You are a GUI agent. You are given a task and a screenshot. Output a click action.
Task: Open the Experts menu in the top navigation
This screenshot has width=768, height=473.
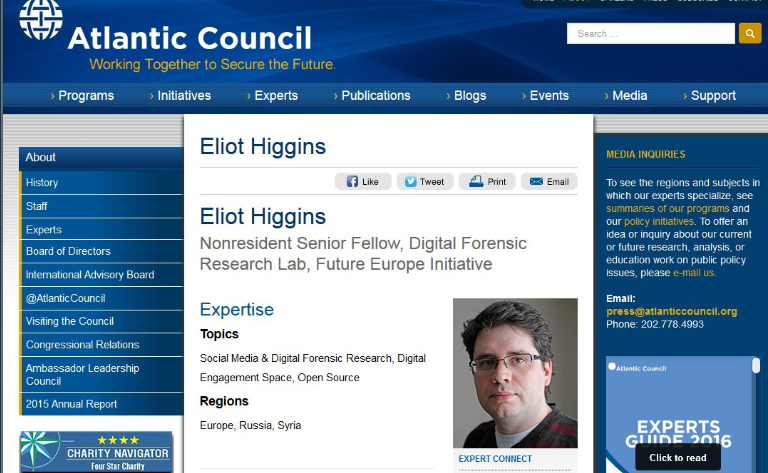coord(272,95)
